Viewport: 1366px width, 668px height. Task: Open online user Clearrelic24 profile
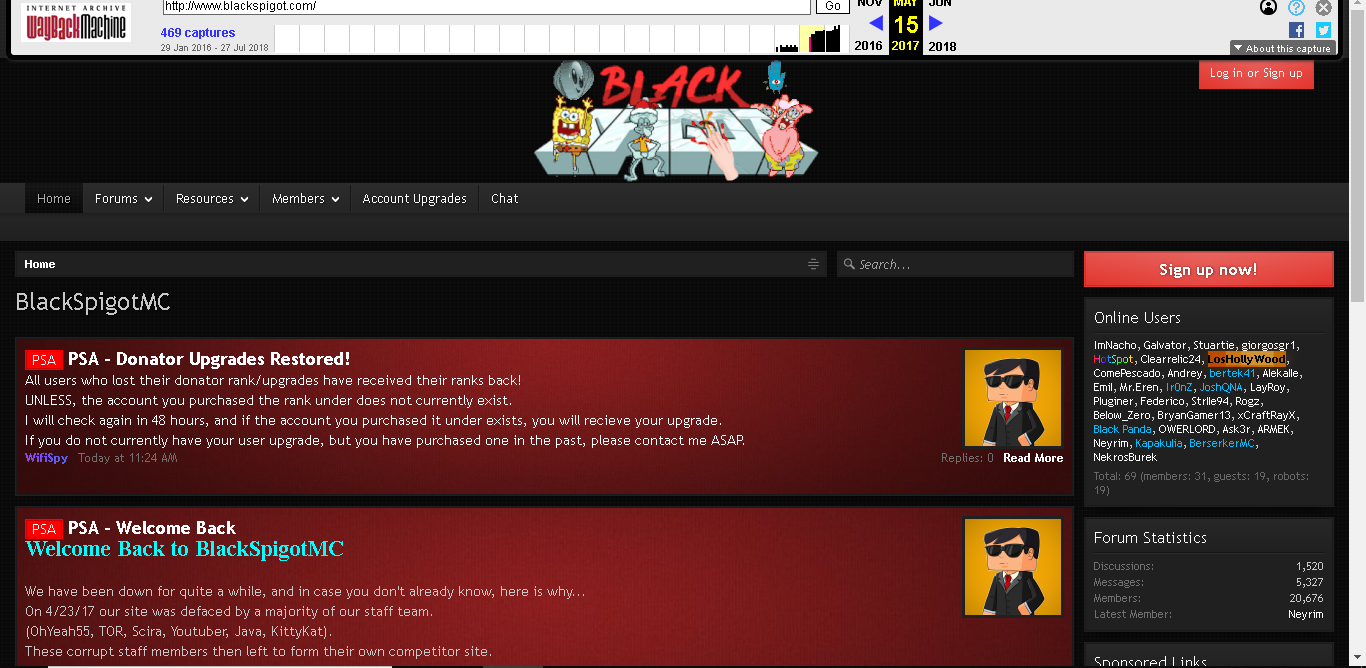pos(1170,359)
